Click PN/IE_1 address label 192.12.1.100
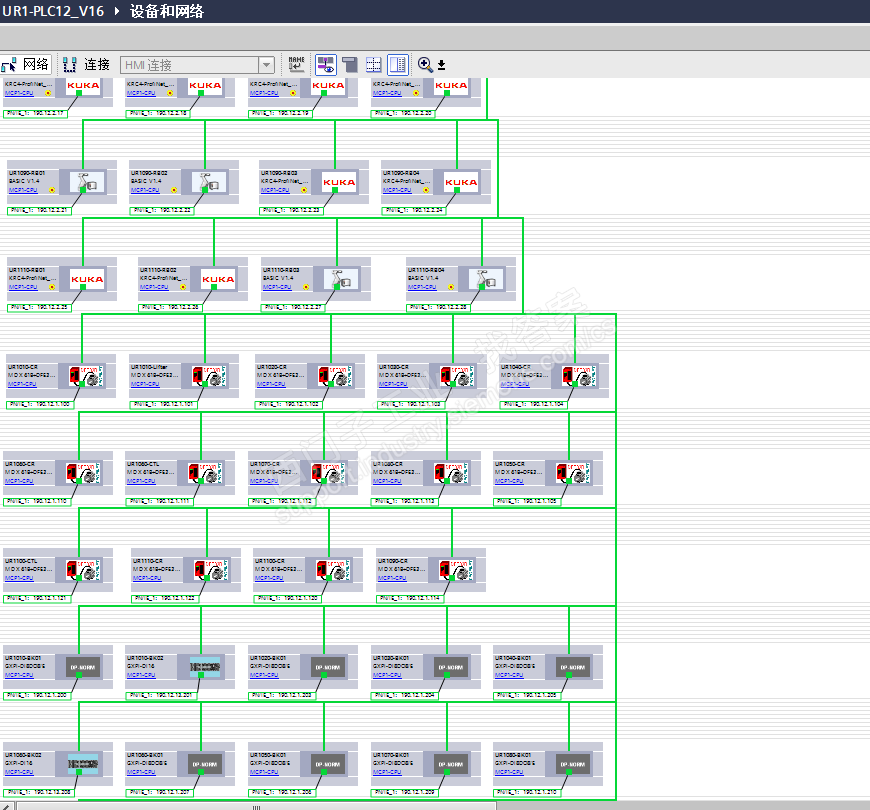The height and width of the screenshot is (810, 870). tap(40, 404)
